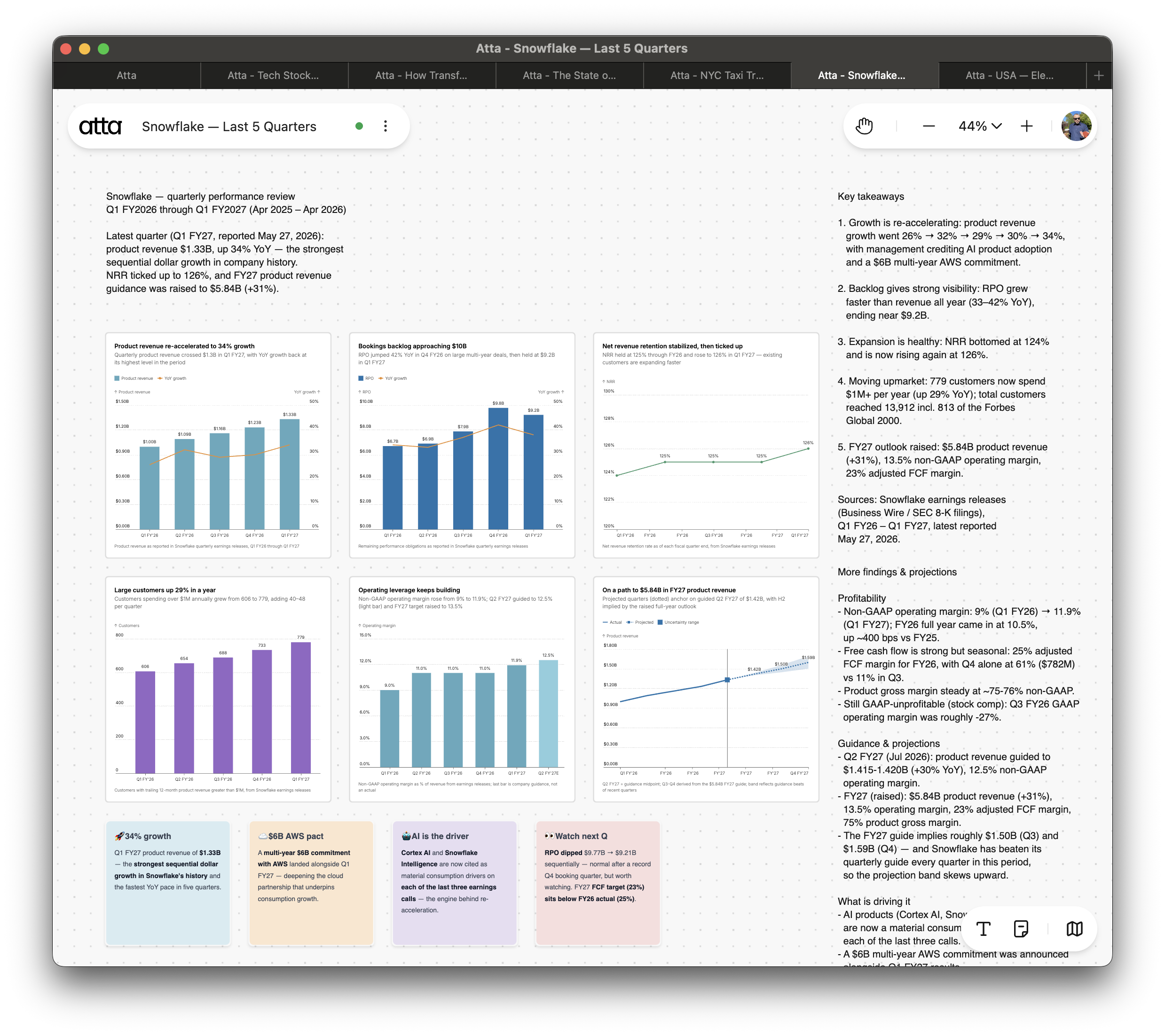1165x1036 pixels.
Task: Select the blue 34% growth note card
Action: pyautogui.click(x=168, y=883)
